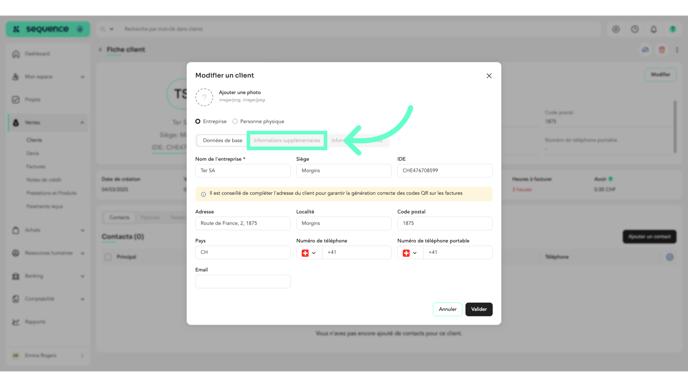This screenshot has width=688, height=387.
Task: Expand the Ressources humaines section
Action: [82, 253]
